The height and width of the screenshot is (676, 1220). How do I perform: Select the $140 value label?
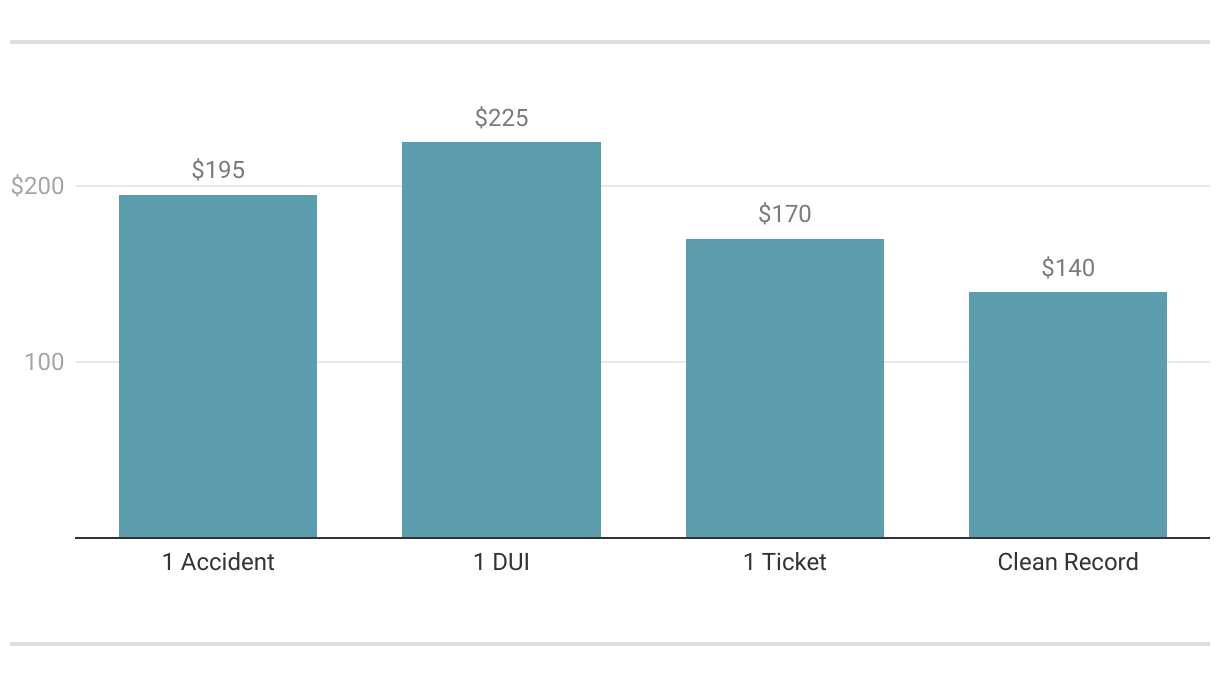coord(1068,268)
